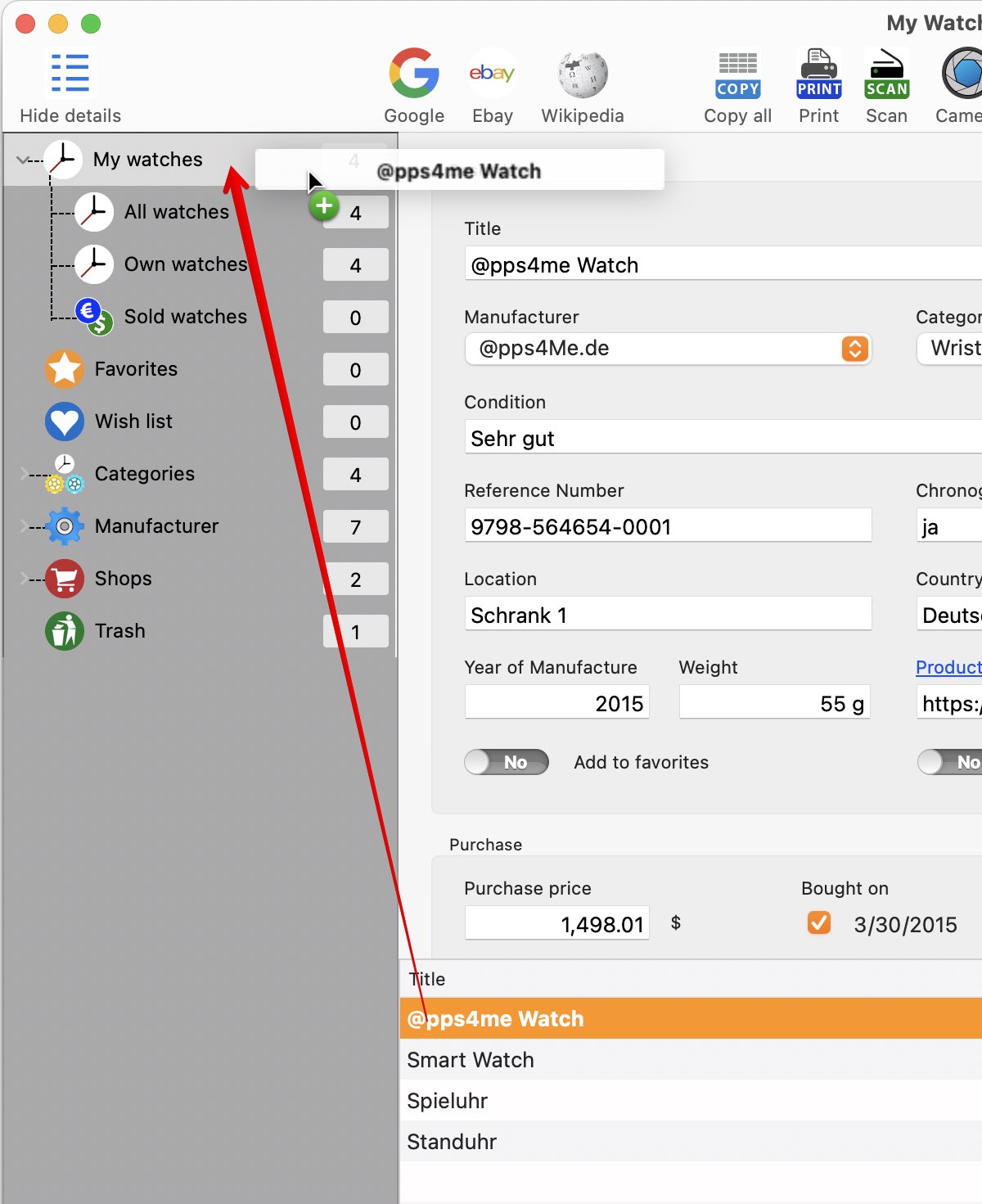The width and height of the screenshot is (982, 1204).
Task: Click the Country field showing Deuts
Action: click(949, 614)
